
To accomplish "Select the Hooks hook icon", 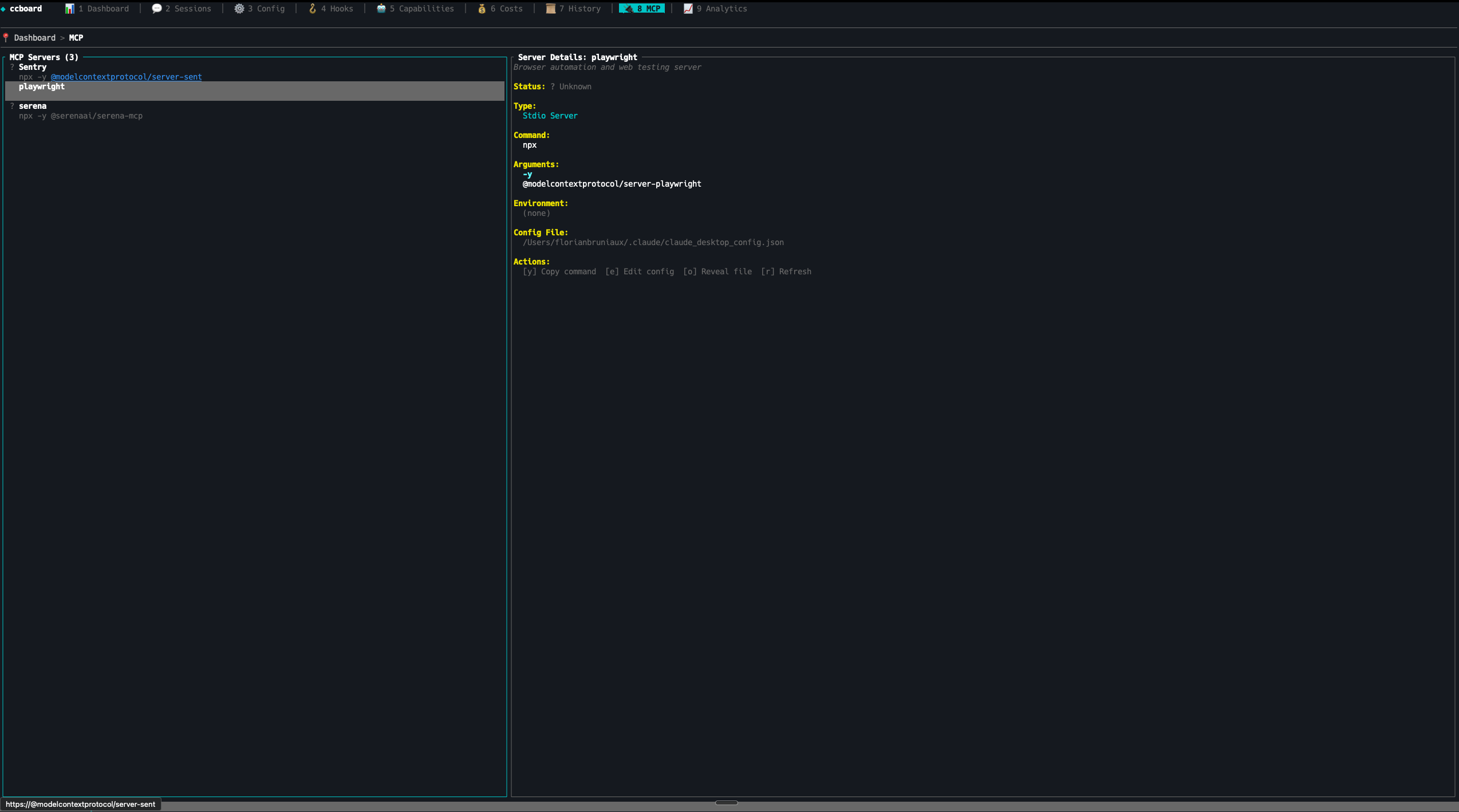I will click(313, 9).
